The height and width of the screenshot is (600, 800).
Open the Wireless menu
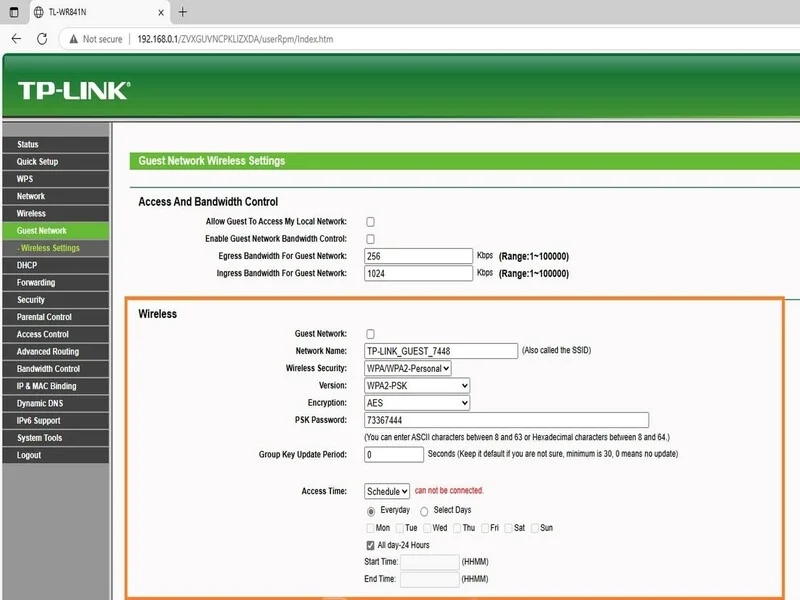(56, 214)
